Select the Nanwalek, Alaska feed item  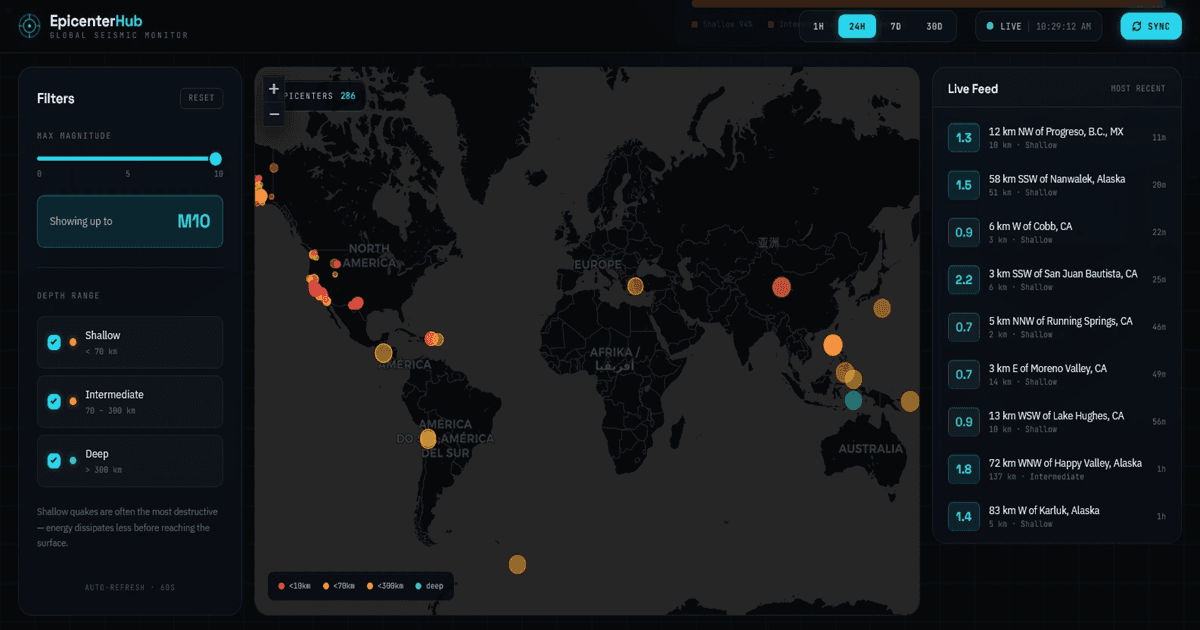point(1057,185)
